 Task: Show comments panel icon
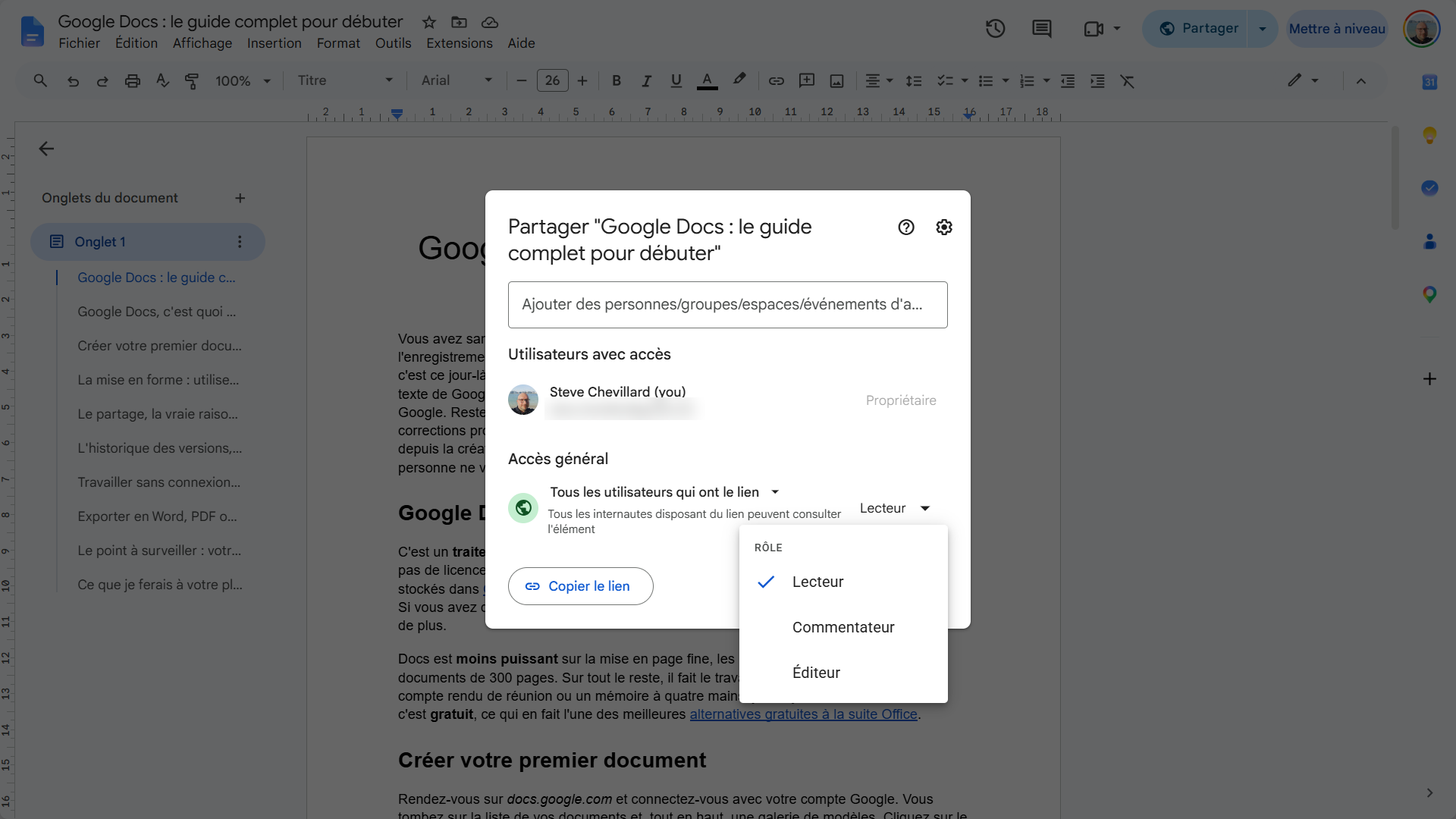1042,29
